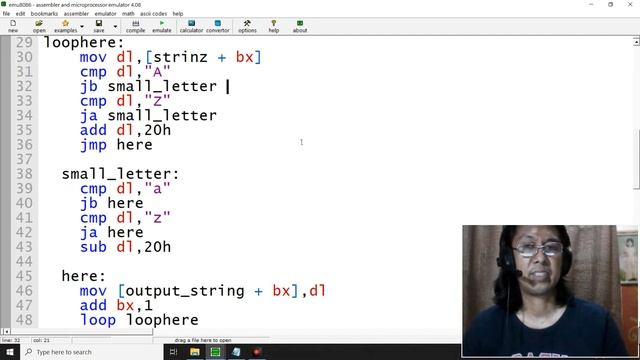Click 'drag a file here to open' status text
Image resolution: width=640 pixels, height=360 pixels.
tap(203, 340)
